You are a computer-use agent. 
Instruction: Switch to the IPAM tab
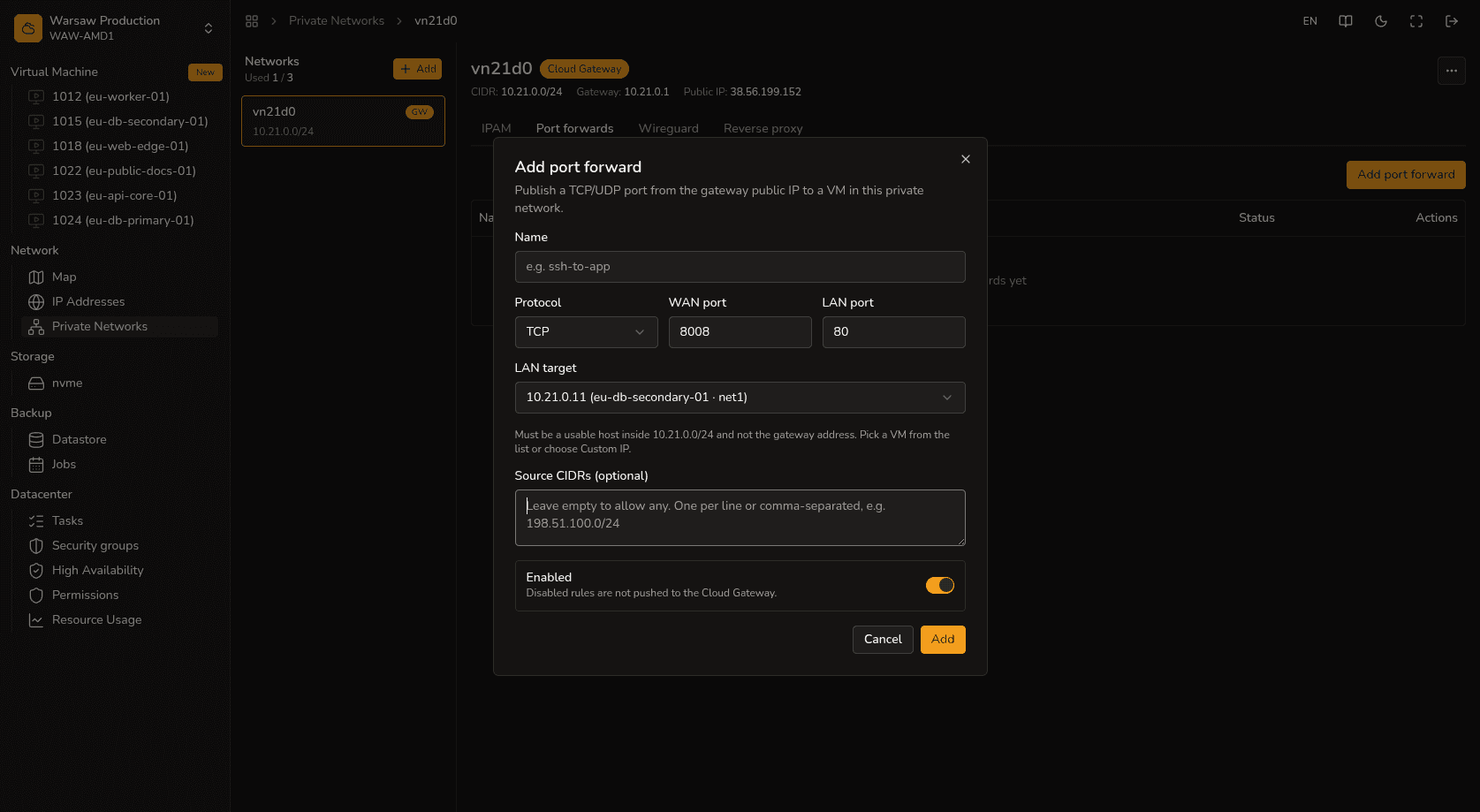pyautogui.click(x=497, y=128)
